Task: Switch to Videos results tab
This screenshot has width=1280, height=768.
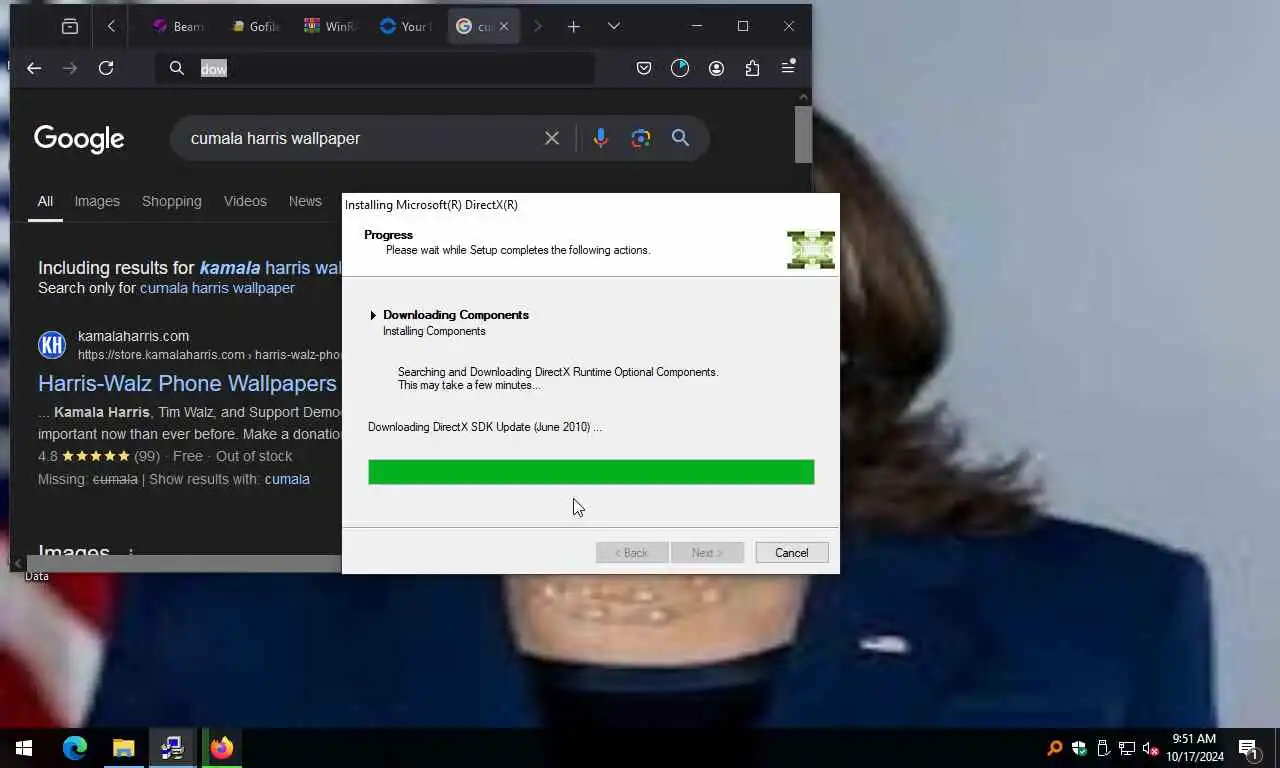Action: [x=245, y=201]
